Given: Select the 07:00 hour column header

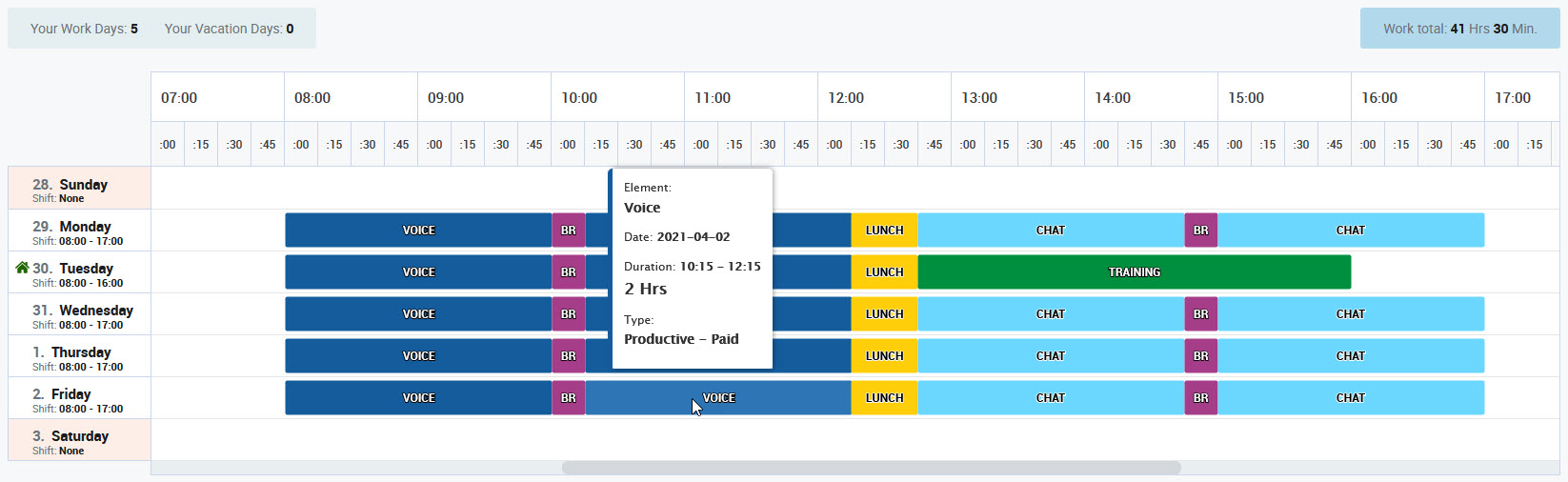Looking at the screenshot, I should tap(179, 98).
